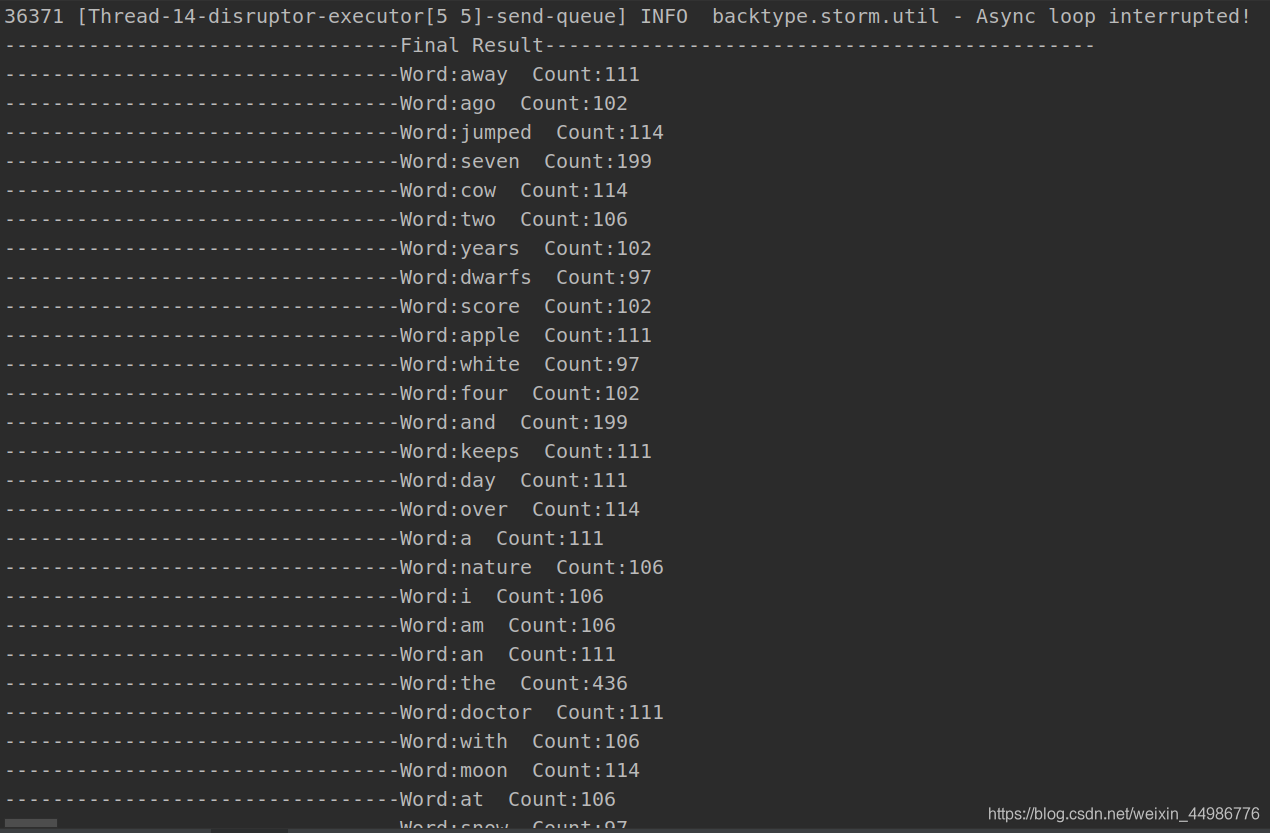Click the 'Word:four Count:102' line
Viewport: 1270px width, 833px height.
click(x=321, y=393)
